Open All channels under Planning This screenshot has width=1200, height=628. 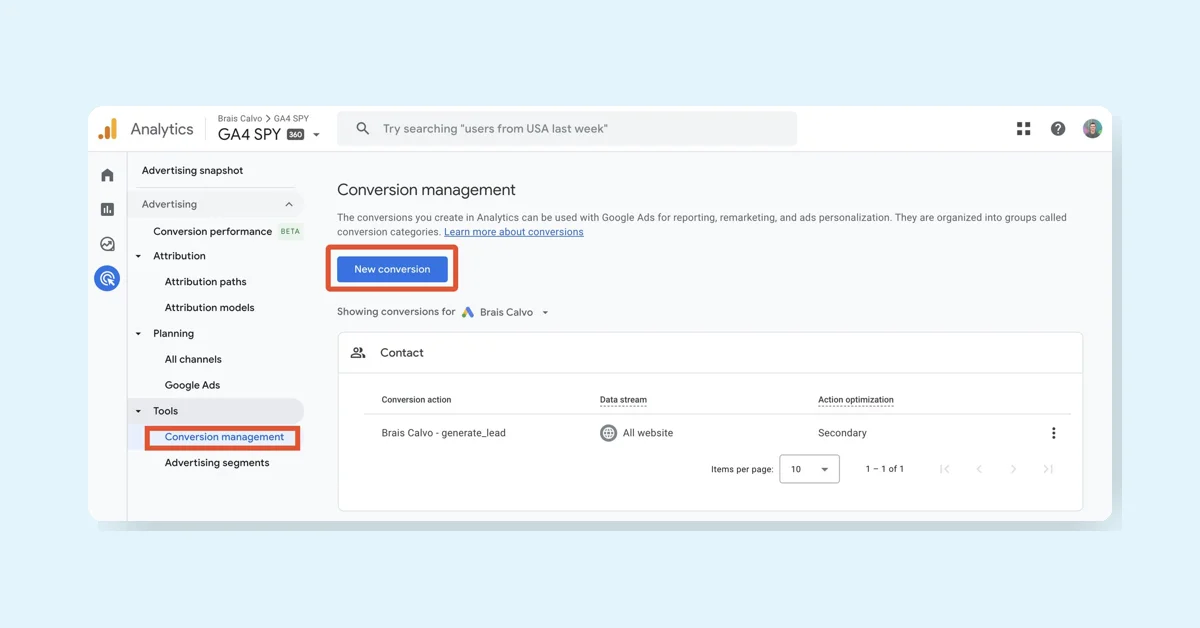[193, 359]
